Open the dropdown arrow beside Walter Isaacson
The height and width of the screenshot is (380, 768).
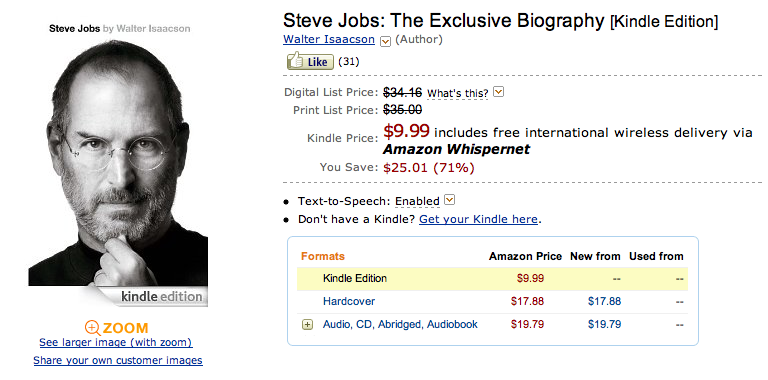click(385, 42)
